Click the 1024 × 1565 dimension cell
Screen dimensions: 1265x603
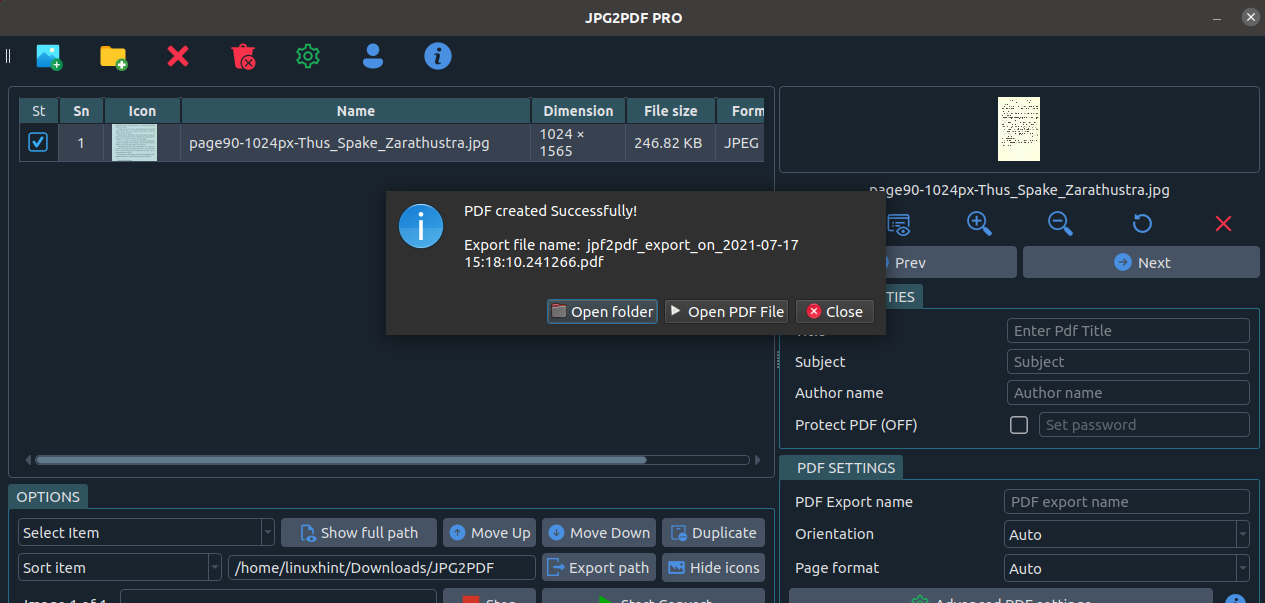(578, 143)
